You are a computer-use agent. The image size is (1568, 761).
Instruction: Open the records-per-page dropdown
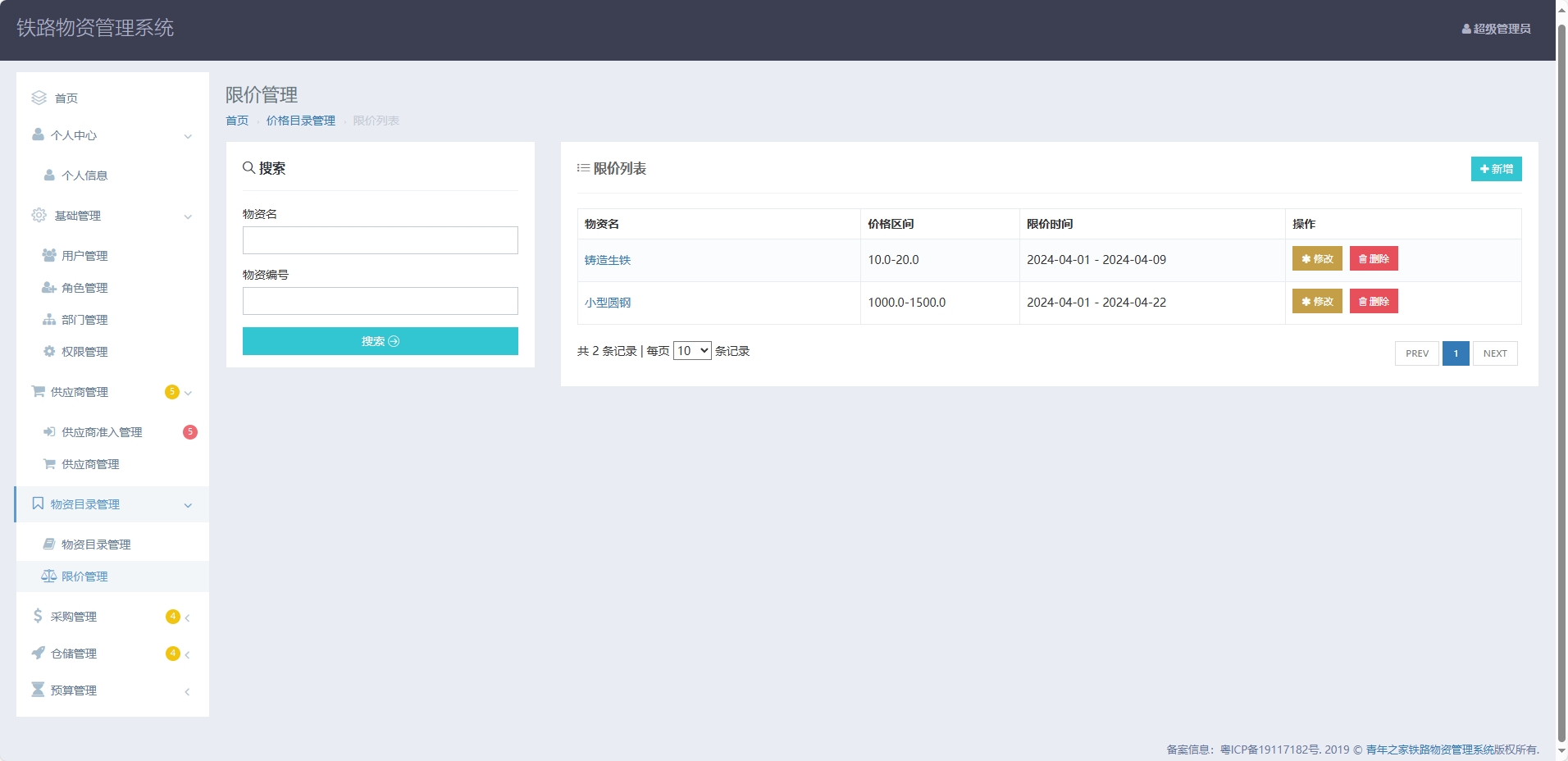pos(691,350)
